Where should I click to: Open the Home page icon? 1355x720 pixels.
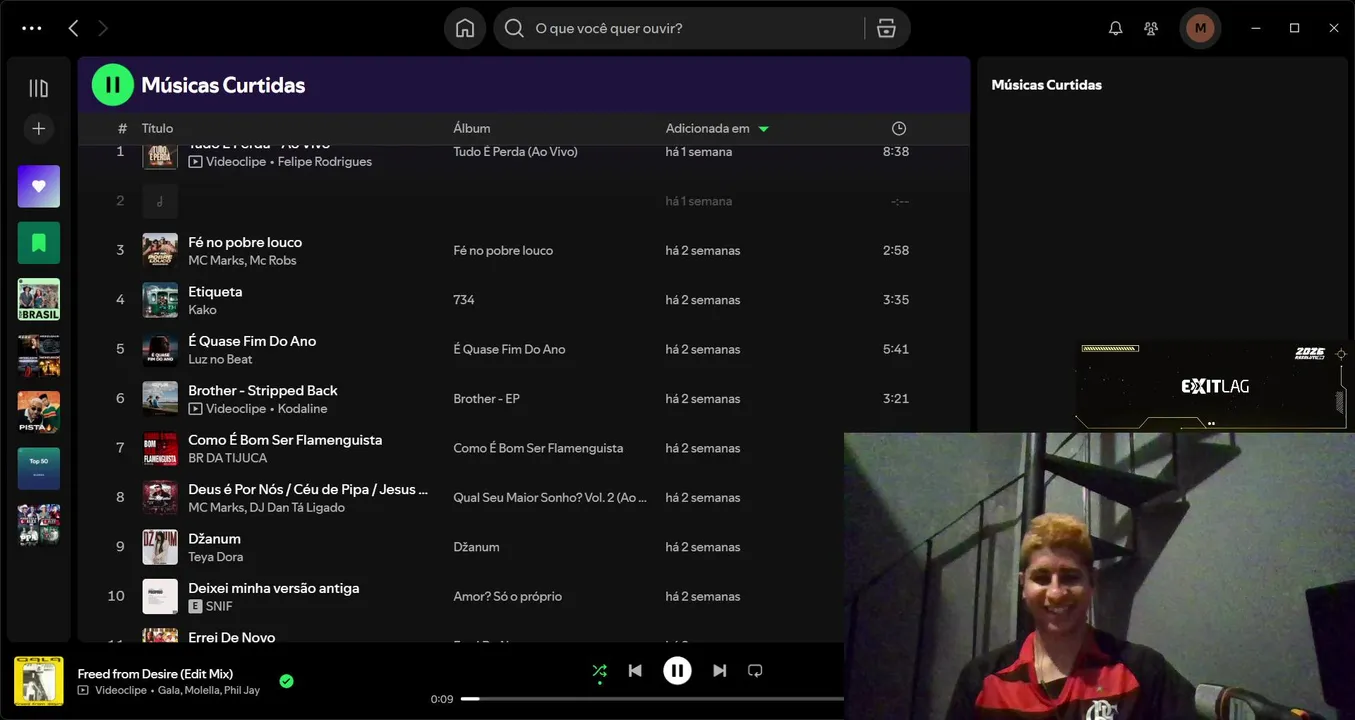coord(465,28)
